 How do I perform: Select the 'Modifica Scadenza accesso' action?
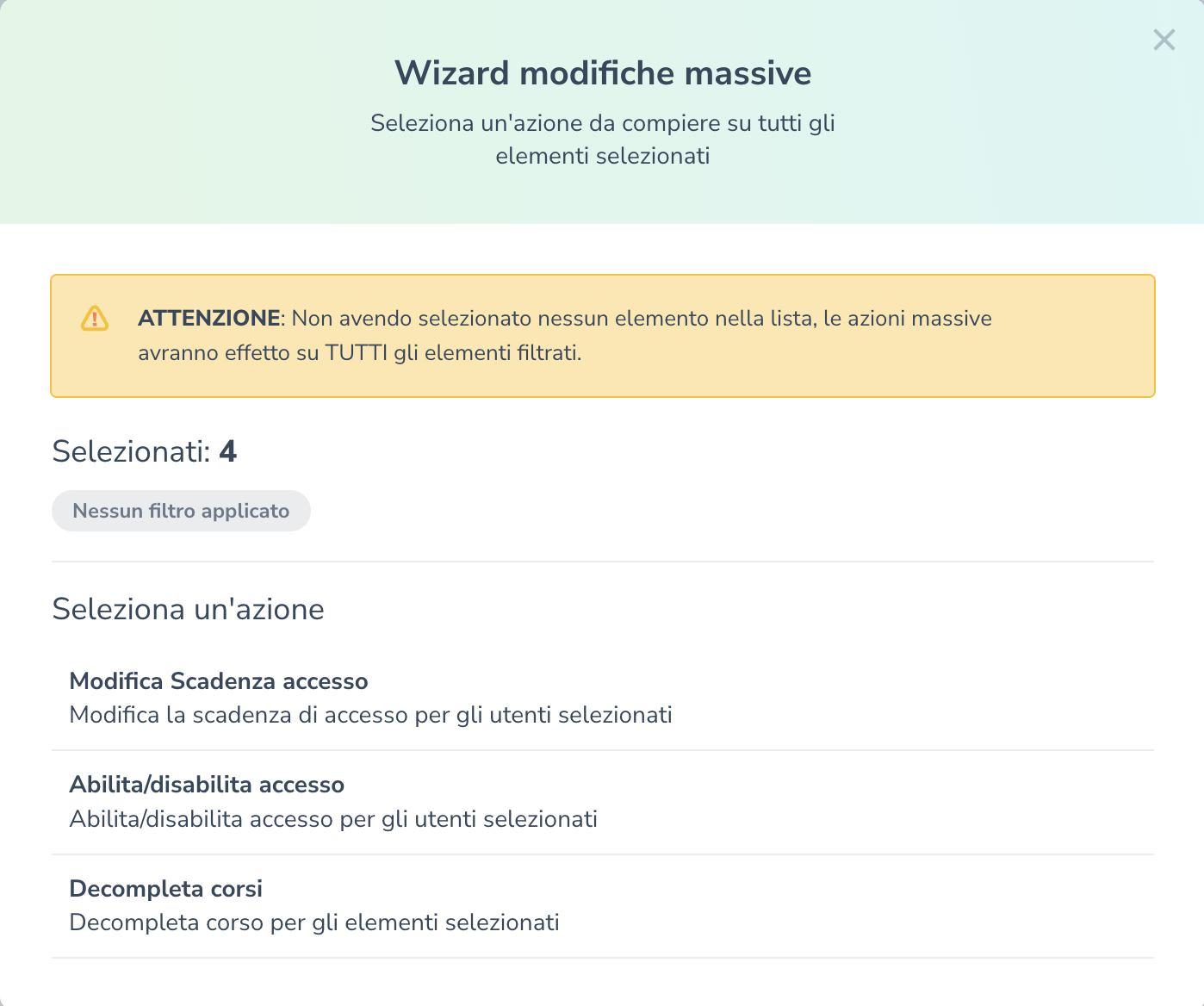[219, 681]
